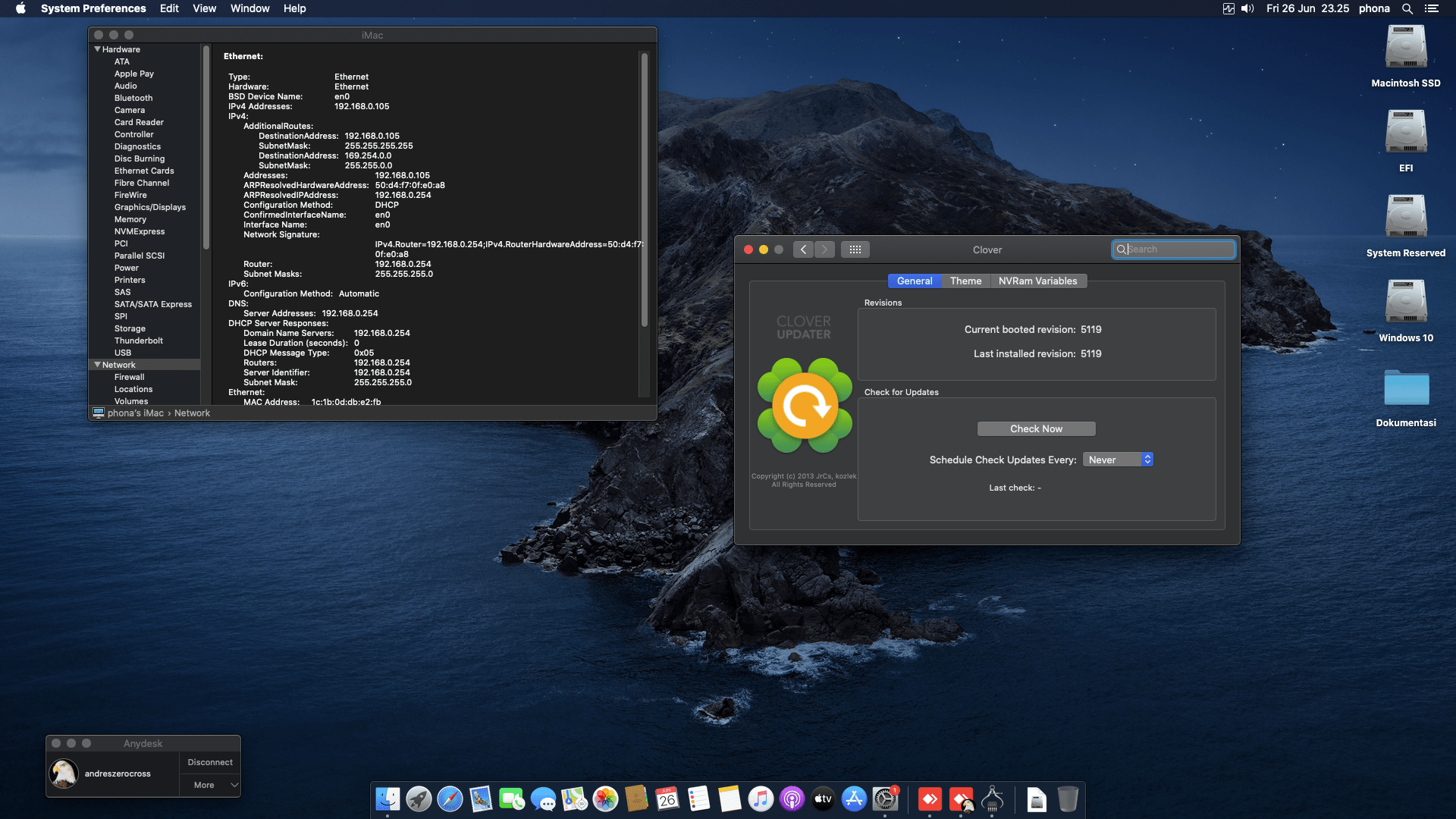Open phona user menu in menu bar

point(1374,8)
